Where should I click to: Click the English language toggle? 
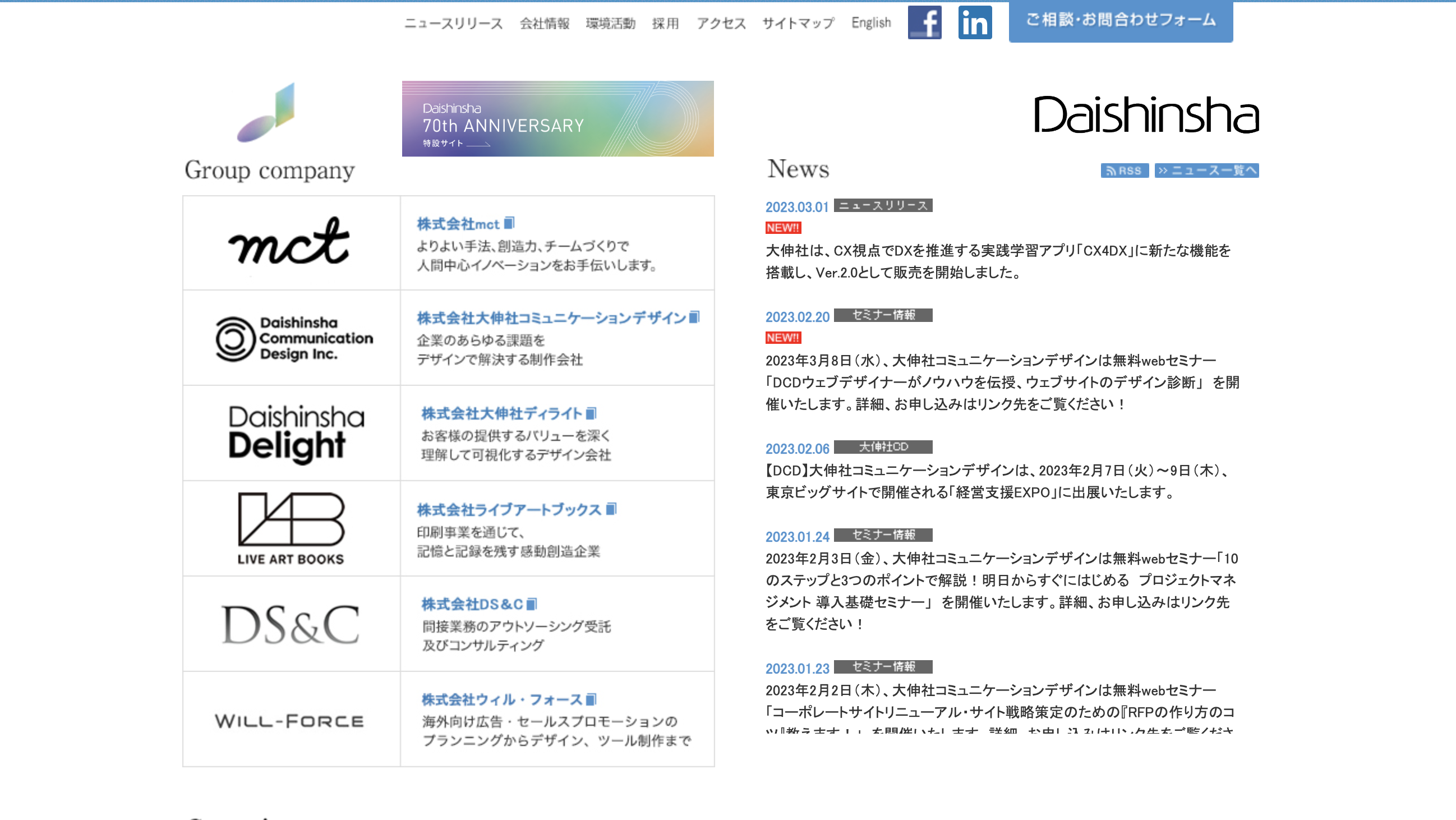pos(870,22)
